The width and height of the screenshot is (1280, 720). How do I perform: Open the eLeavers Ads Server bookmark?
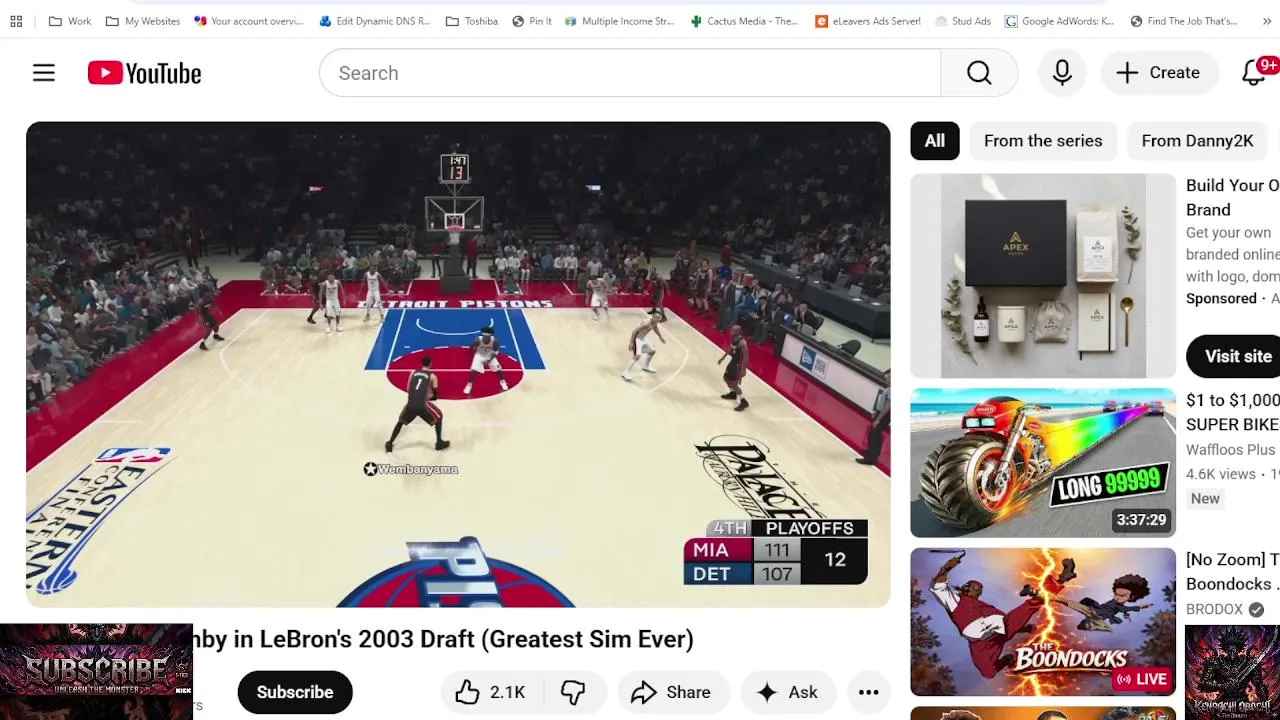pyautogui.click(x=868, y=21)
